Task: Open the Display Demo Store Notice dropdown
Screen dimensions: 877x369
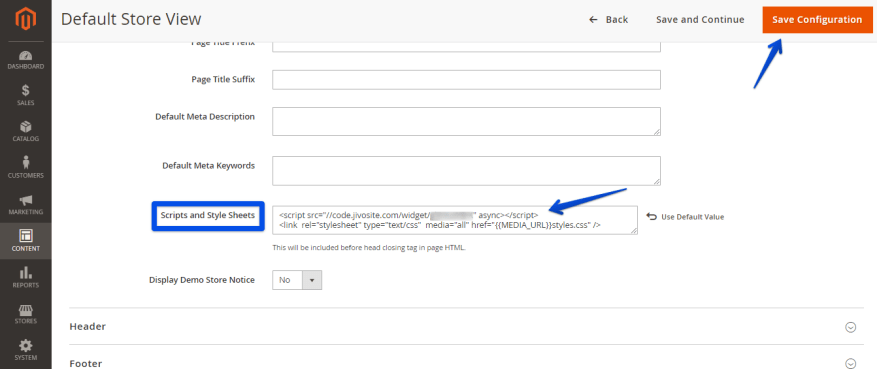Action: tap(297, 280)
